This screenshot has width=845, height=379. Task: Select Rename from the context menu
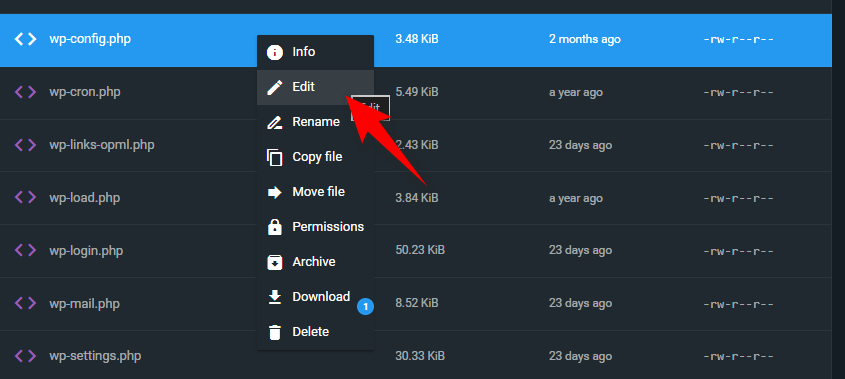315,122
